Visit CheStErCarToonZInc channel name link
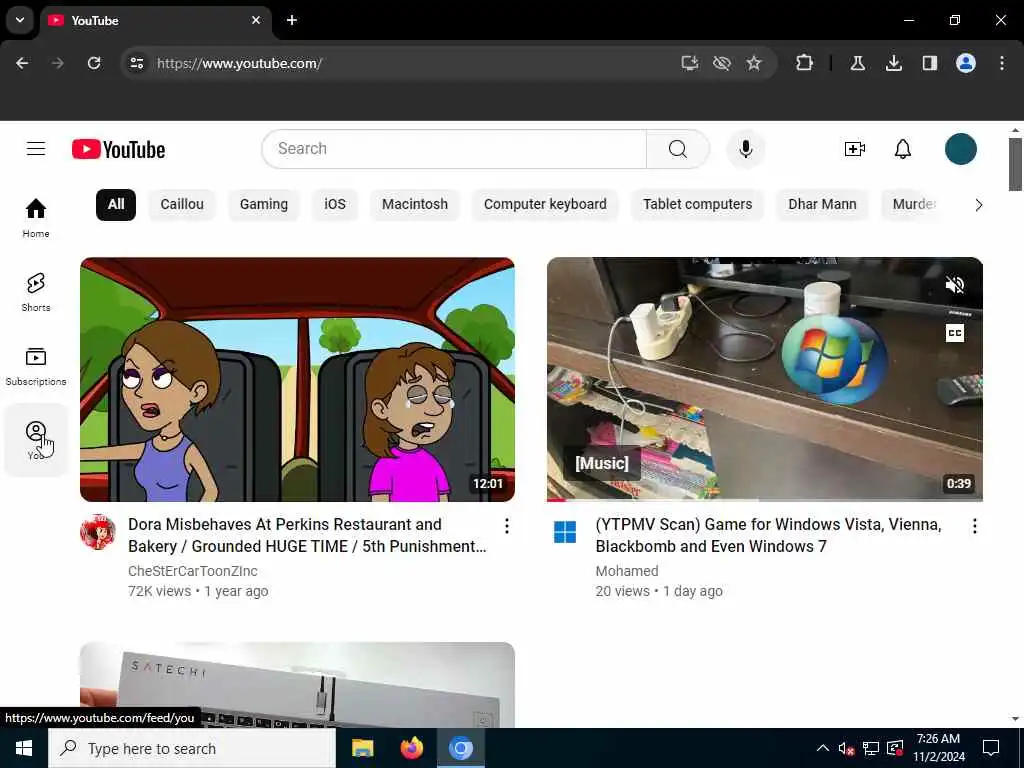1024x768 pixels. (193, 571)
